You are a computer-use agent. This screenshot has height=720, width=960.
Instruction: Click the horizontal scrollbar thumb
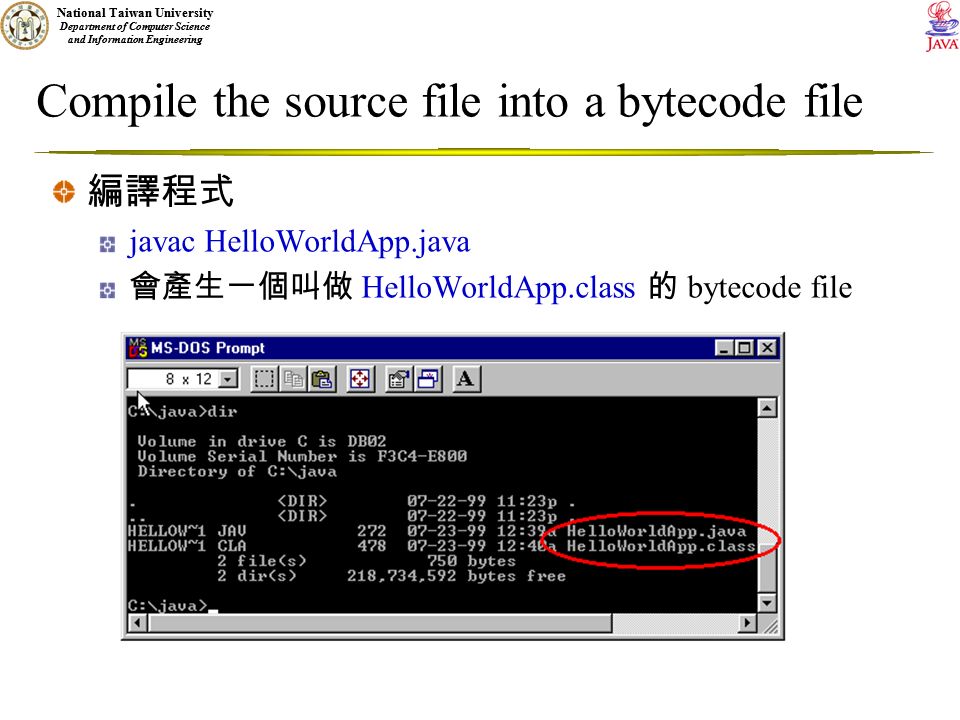(380, 623)
